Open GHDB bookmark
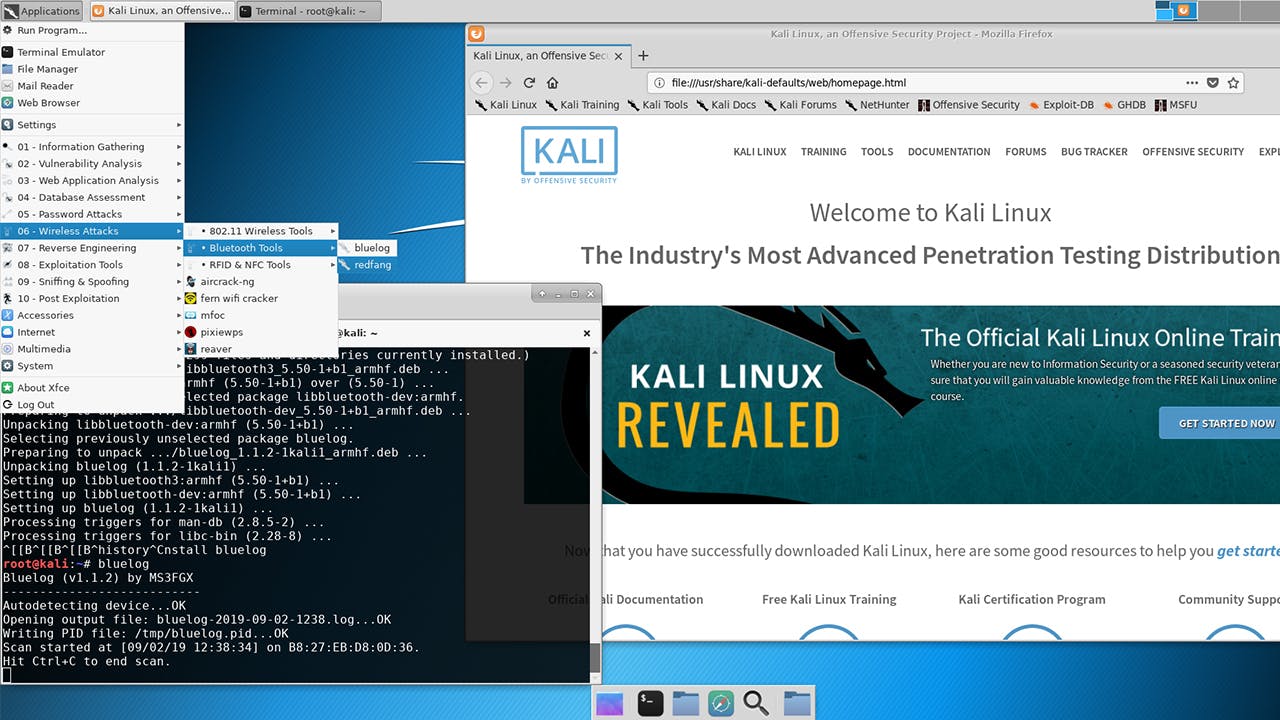1280x720 pixels. 1124,105
